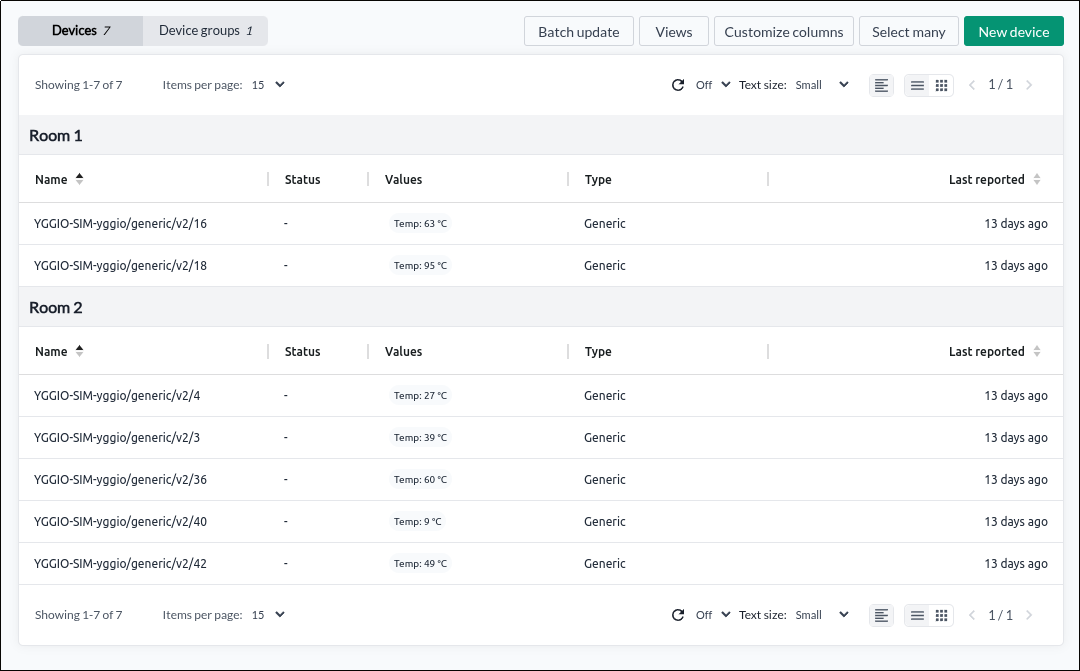Click Generic type for device v2/42
This screenshot has width=1080, height=671.
coord(605,564)
